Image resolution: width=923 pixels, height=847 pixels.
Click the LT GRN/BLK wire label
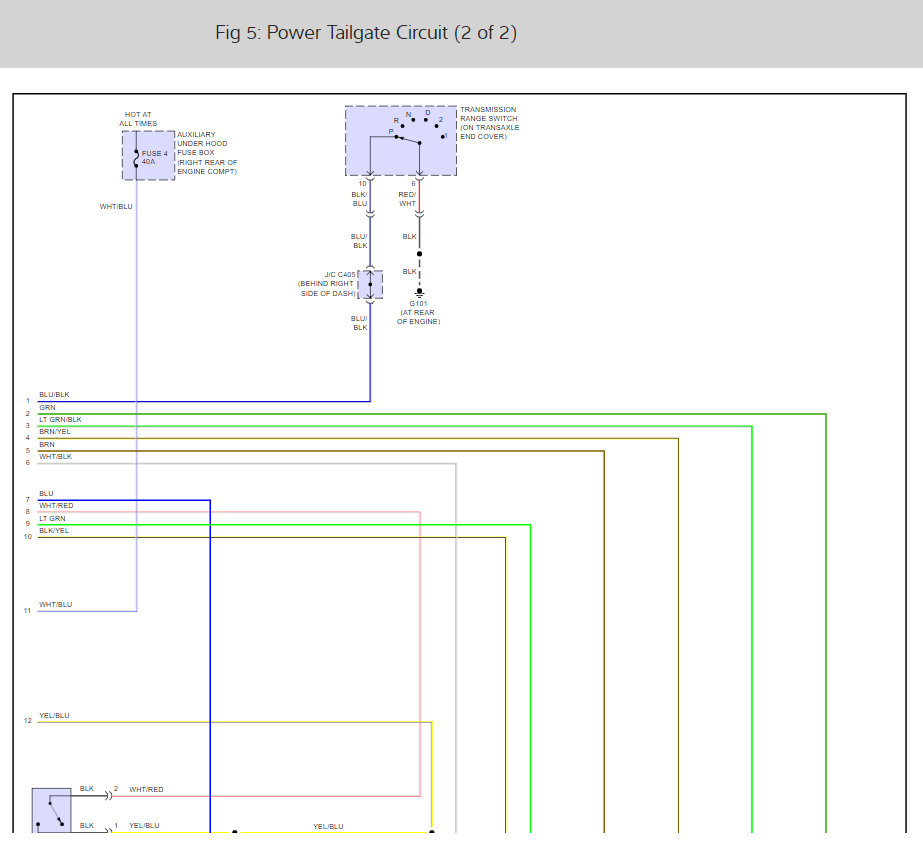click(x=60, y=420)
